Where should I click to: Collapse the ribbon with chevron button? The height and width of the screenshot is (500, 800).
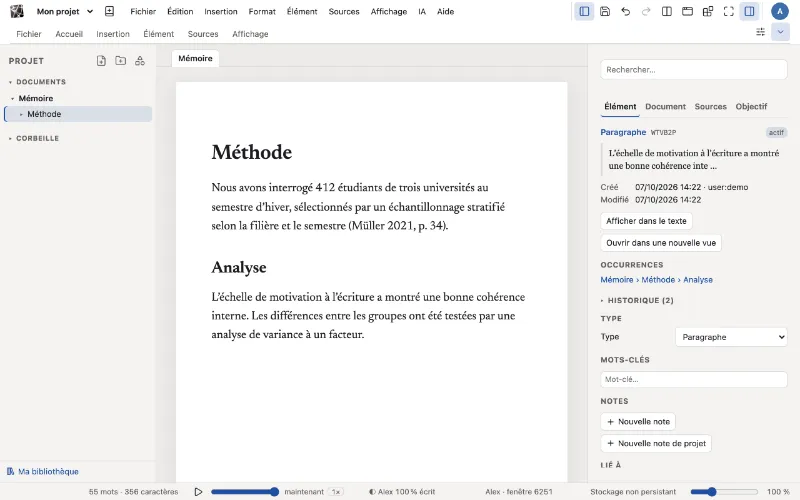(780, 32)
